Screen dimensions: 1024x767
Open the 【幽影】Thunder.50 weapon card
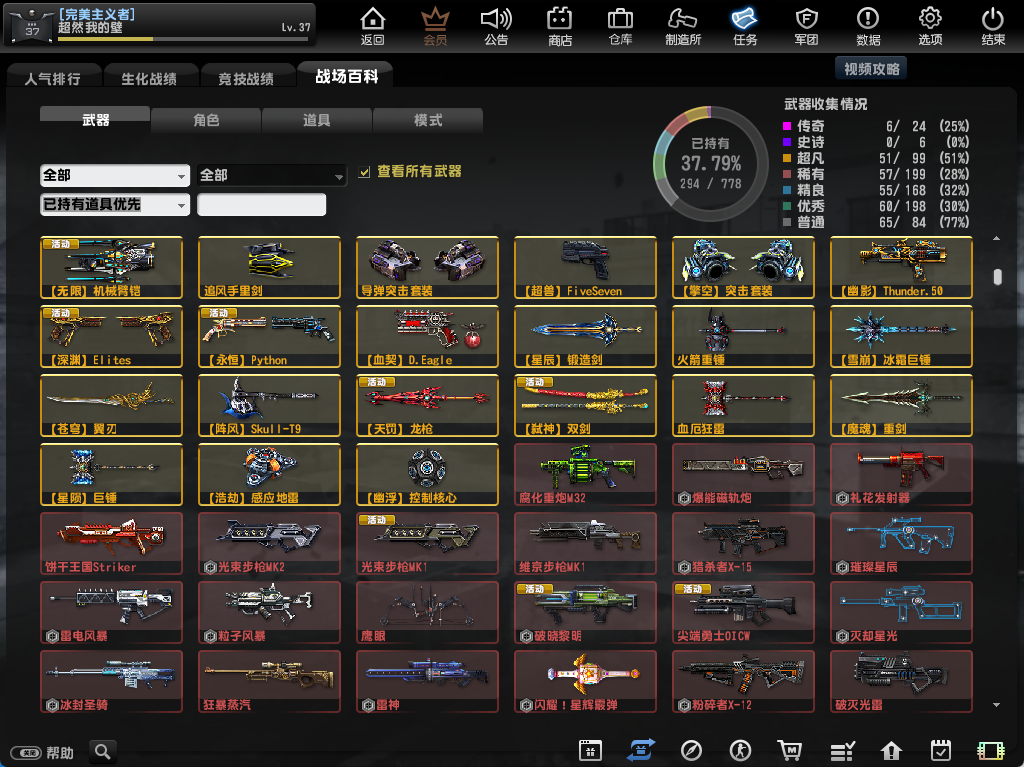901,267
